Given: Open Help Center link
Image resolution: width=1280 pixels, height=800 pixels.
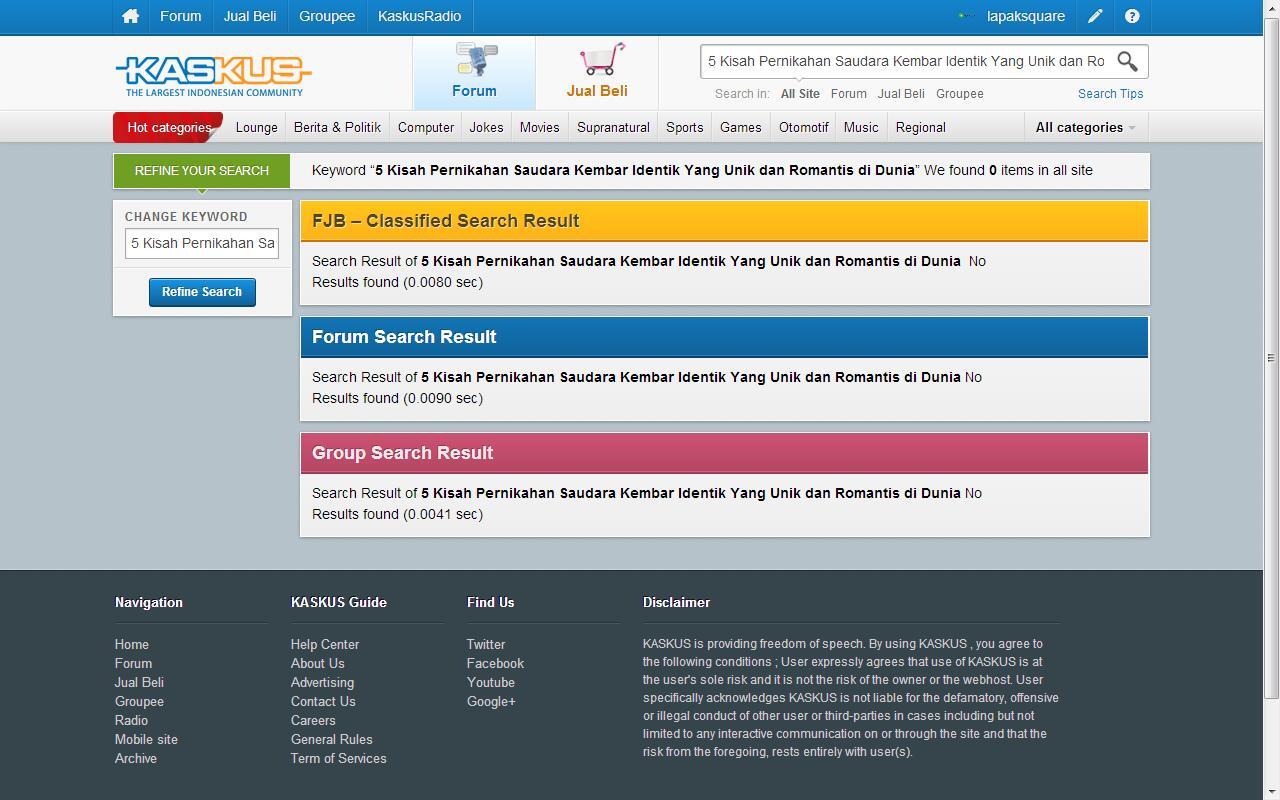Looking at the screenshot, I should (325, 645).
